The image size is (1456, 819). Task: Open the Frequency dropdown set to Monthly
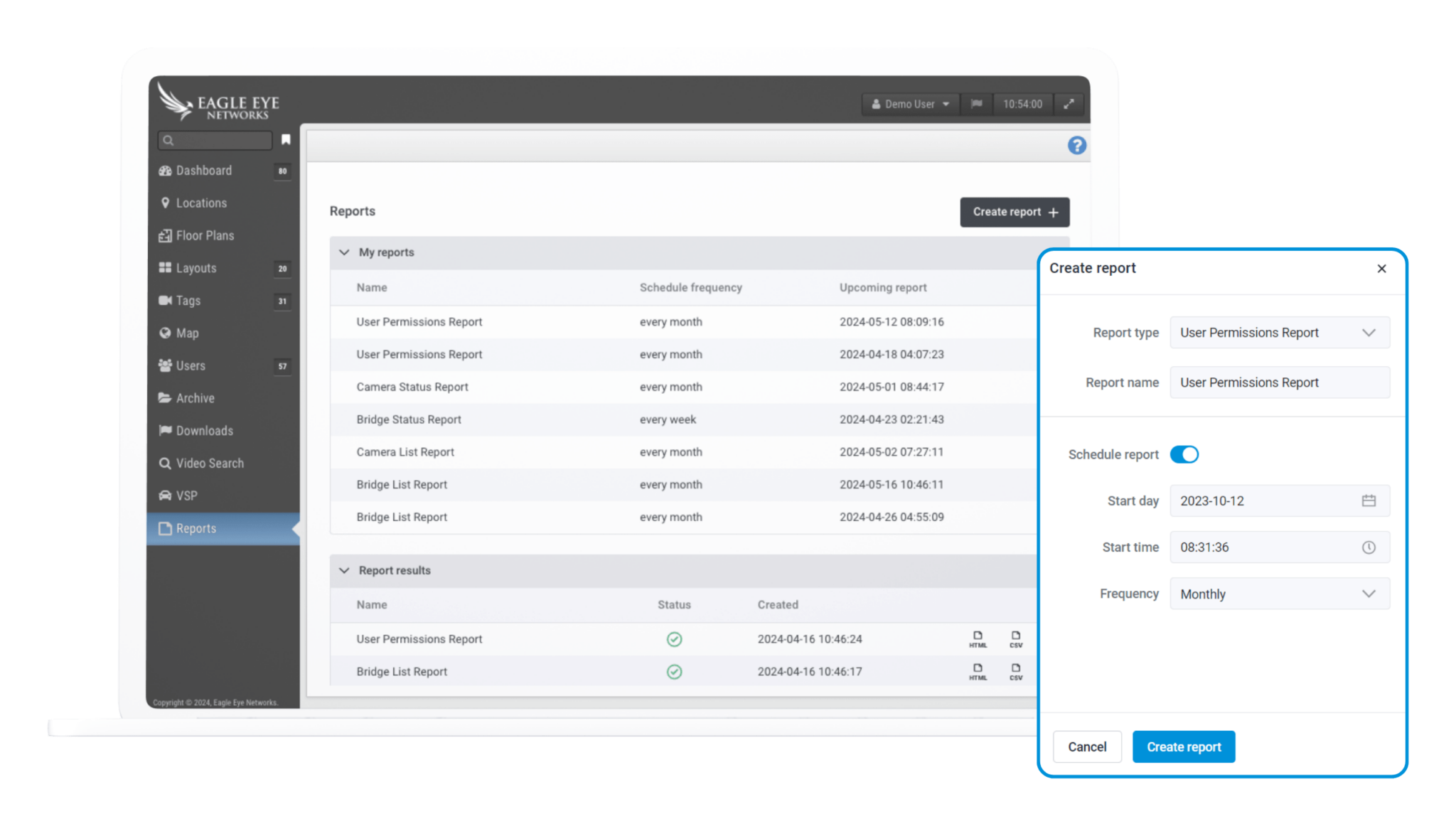click(1280, 594)
